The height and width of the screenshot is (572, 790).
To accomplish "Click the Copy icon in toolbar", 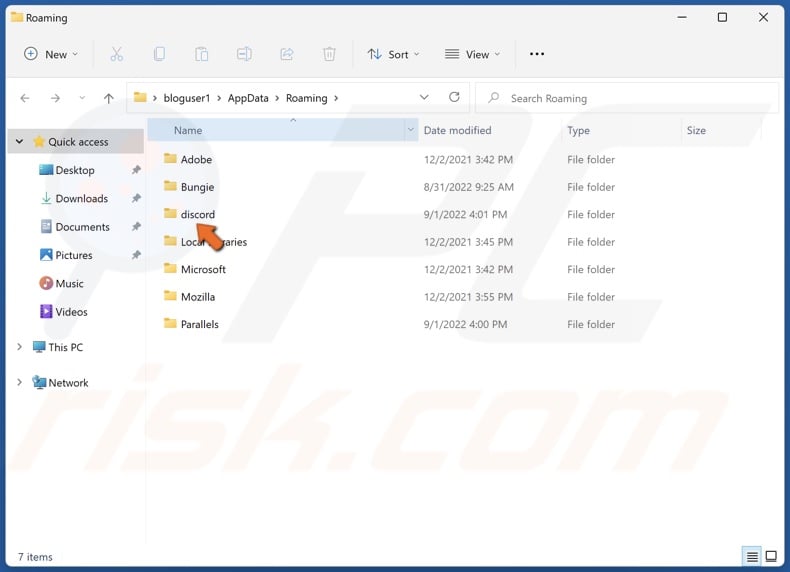I will click(159, 54).
